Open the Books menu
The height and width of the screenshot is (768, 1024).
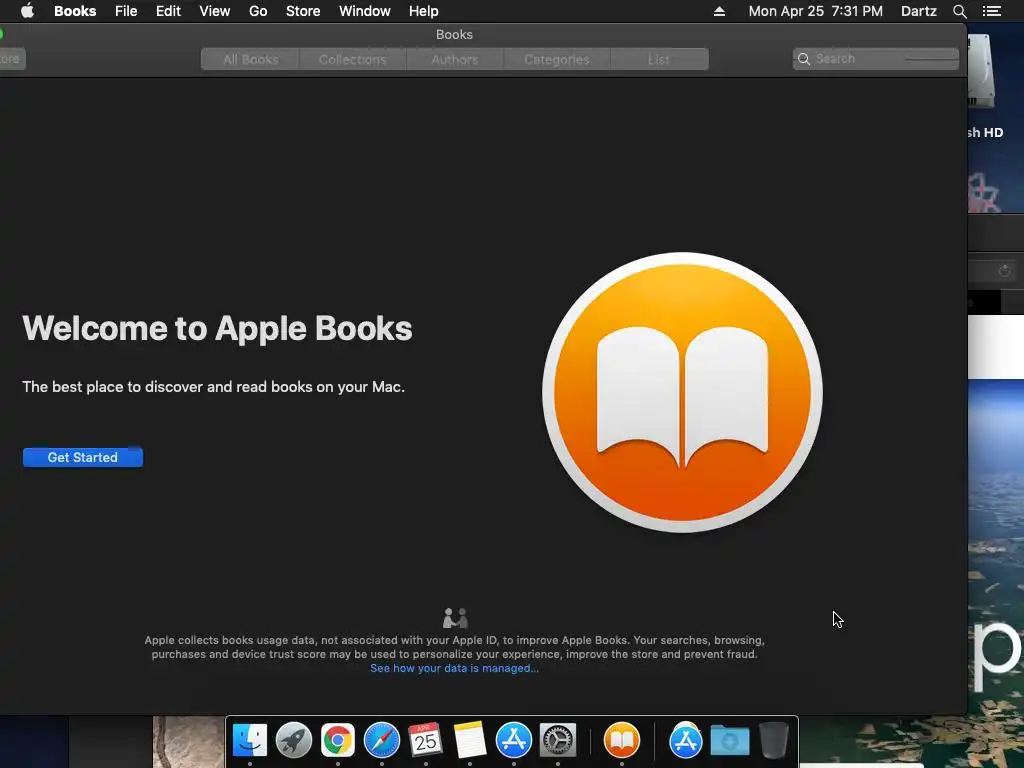(x=75, y=11)
